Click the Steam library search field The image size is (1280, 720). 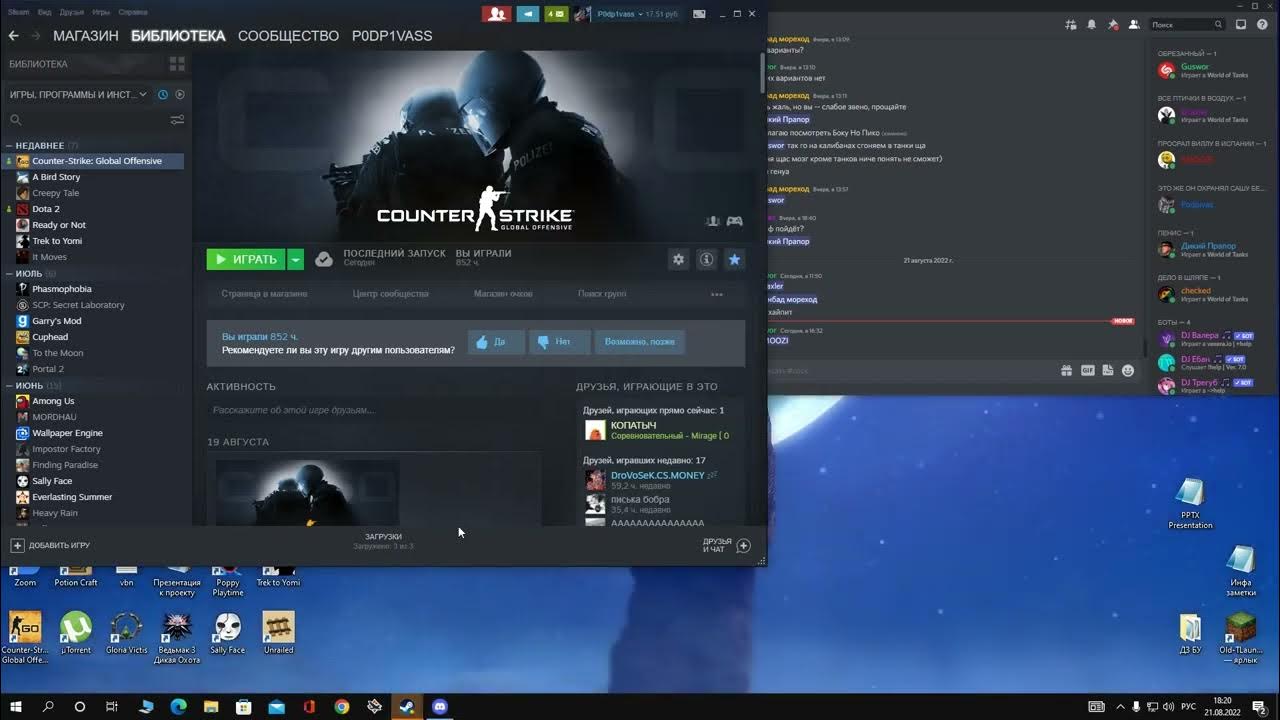85,120
